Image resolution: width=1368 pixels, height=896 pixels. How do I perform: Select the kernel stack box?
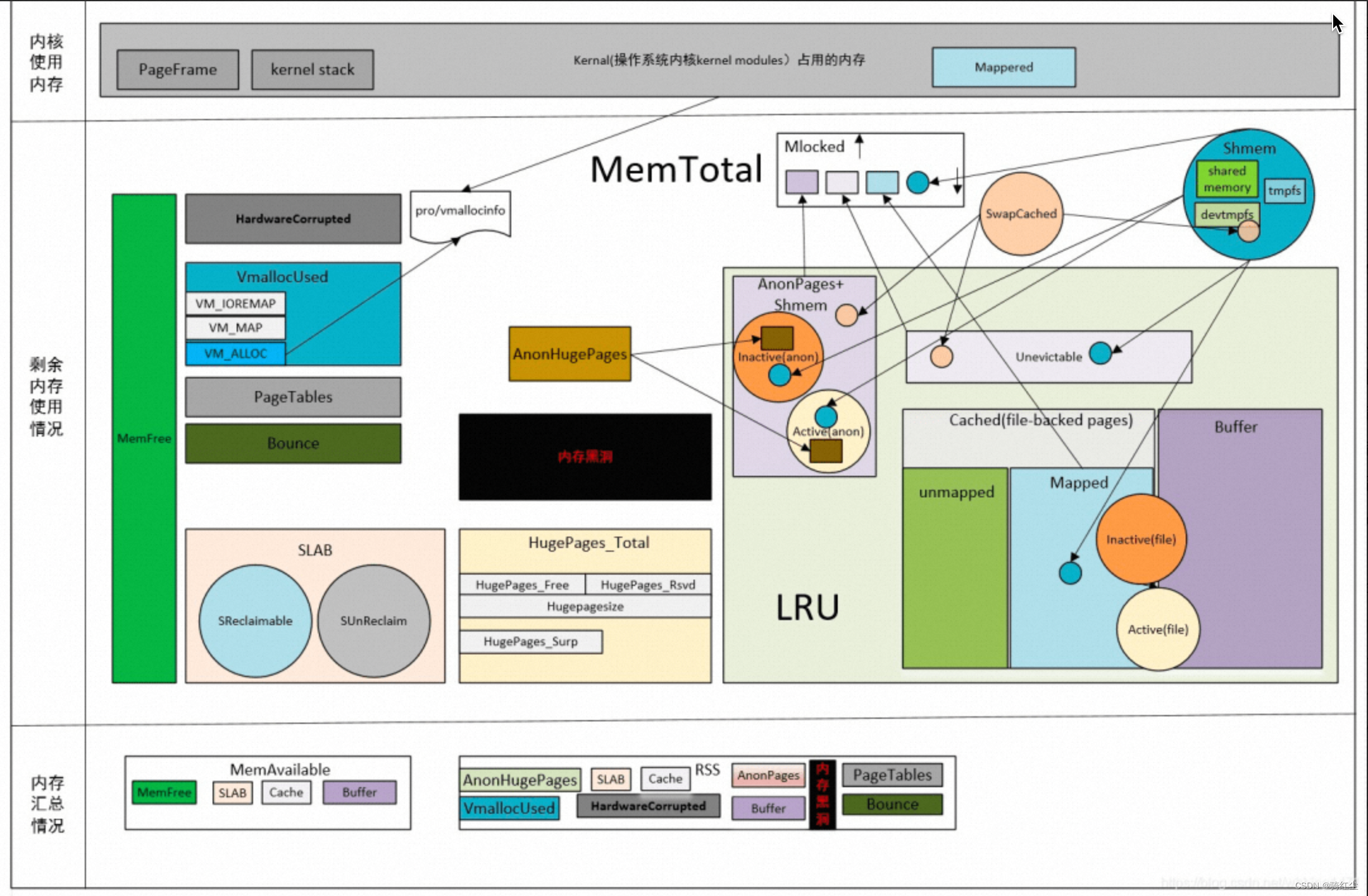313,70
